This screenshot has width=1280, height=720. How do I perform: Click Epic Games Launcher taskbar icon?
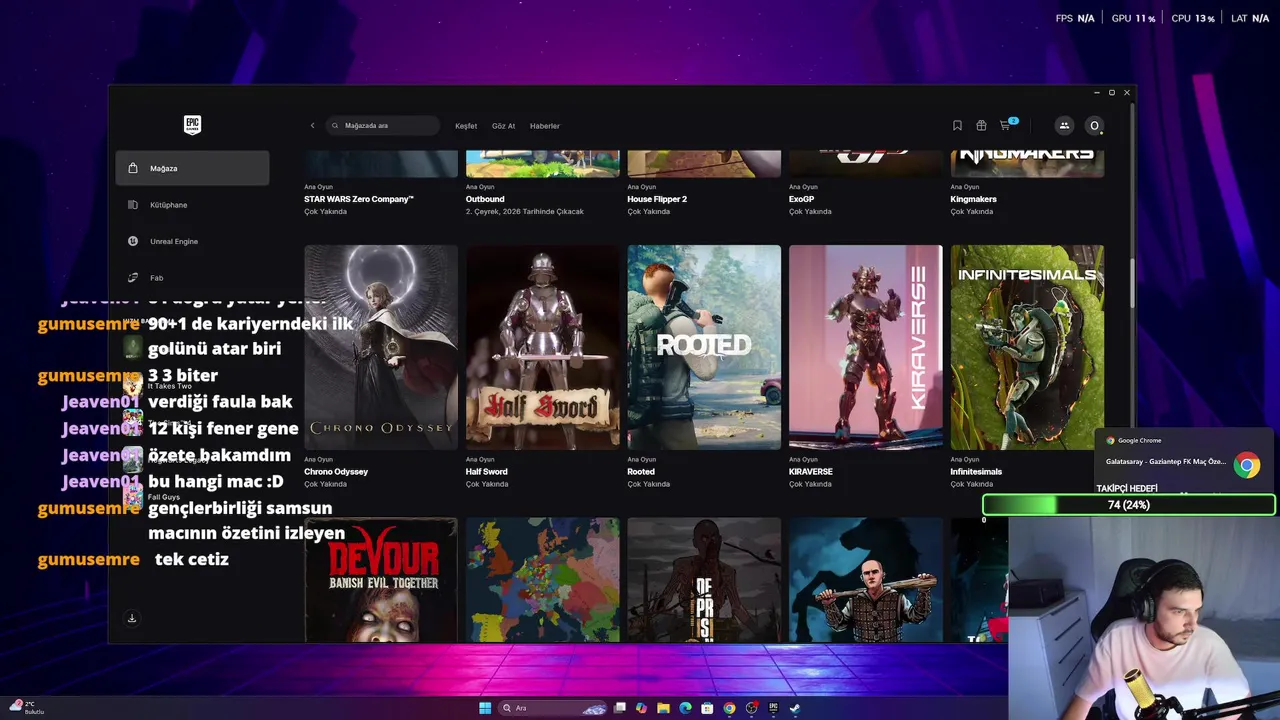pyautogui.click(x=773, y=708)
